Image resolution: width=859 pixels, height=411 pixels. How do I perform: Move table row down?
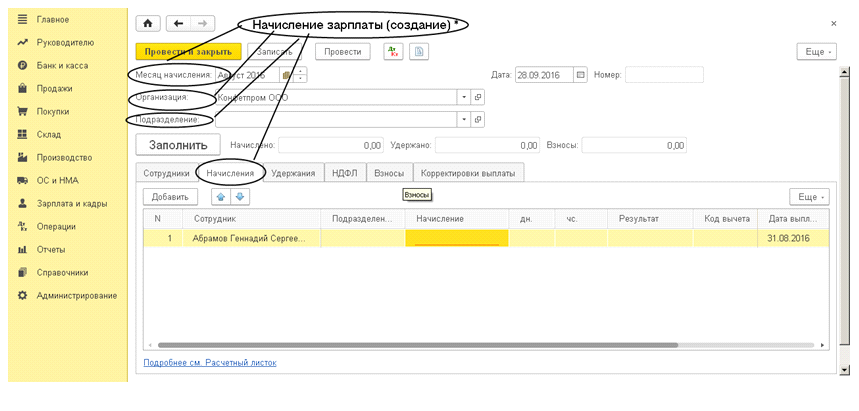240,197
